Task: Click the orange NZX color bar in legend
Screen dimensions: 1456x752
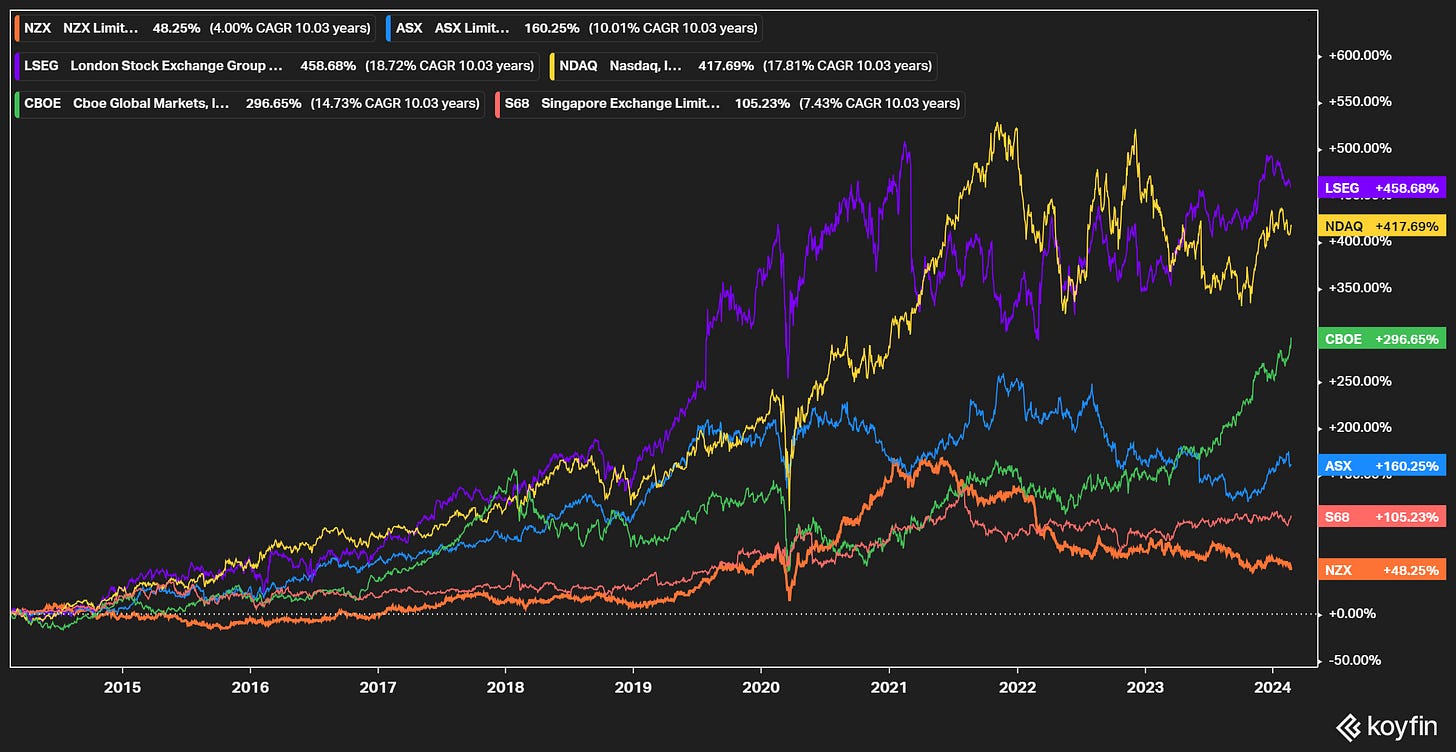Action: 18,28
